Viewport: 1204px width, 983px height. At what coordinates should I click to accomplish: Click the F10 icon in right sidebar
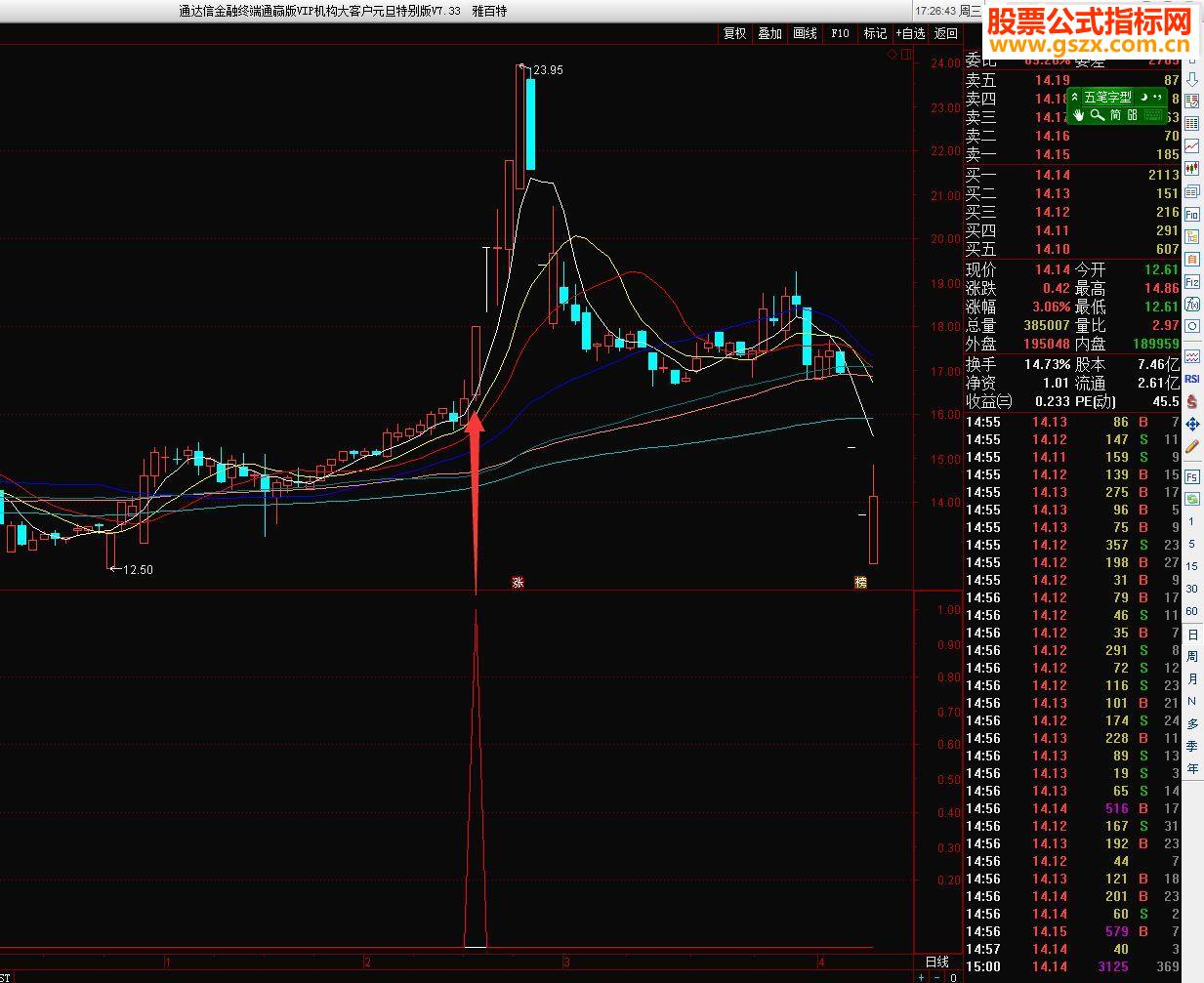pyautogui.click(x=1192, y=214)
